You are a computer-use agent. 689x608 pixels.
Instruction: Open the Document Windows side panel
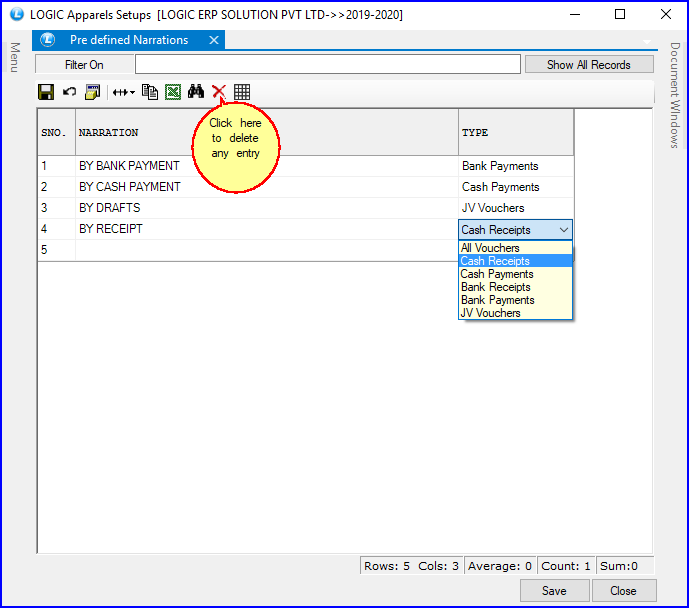(675, 95)
